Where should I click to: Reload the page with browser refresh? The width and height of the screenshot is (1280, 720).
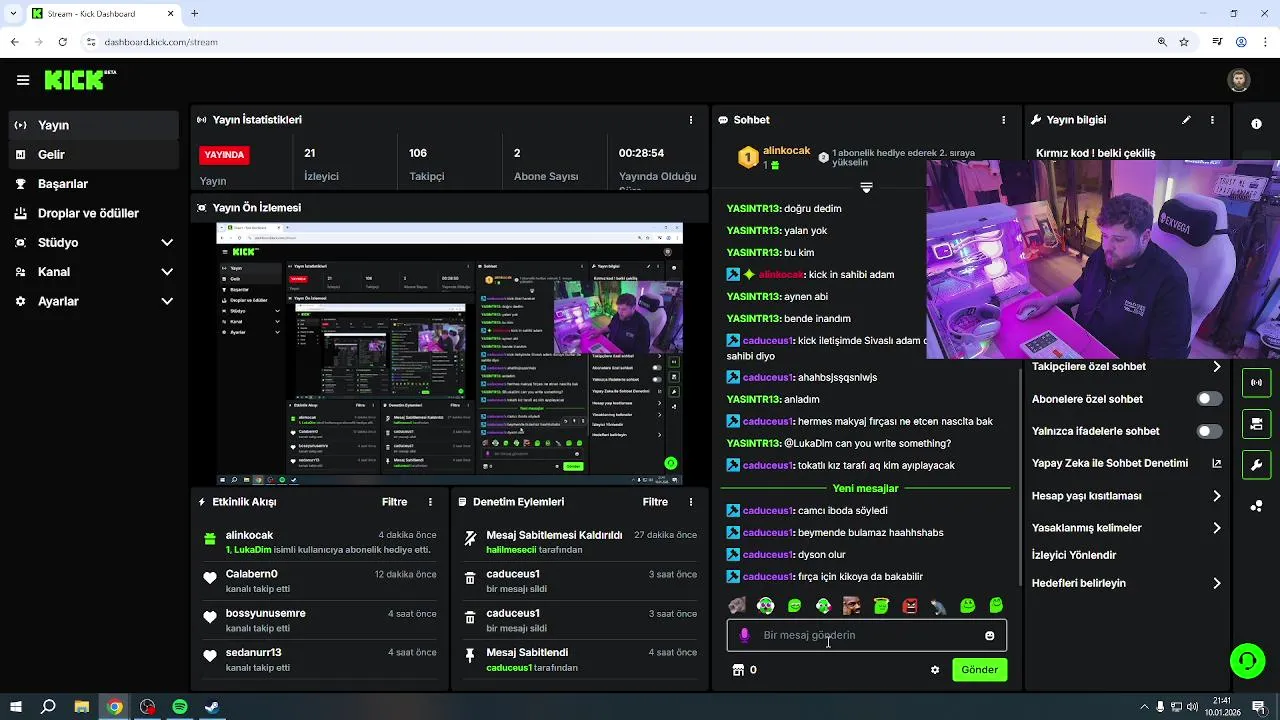tap(62, 42)
